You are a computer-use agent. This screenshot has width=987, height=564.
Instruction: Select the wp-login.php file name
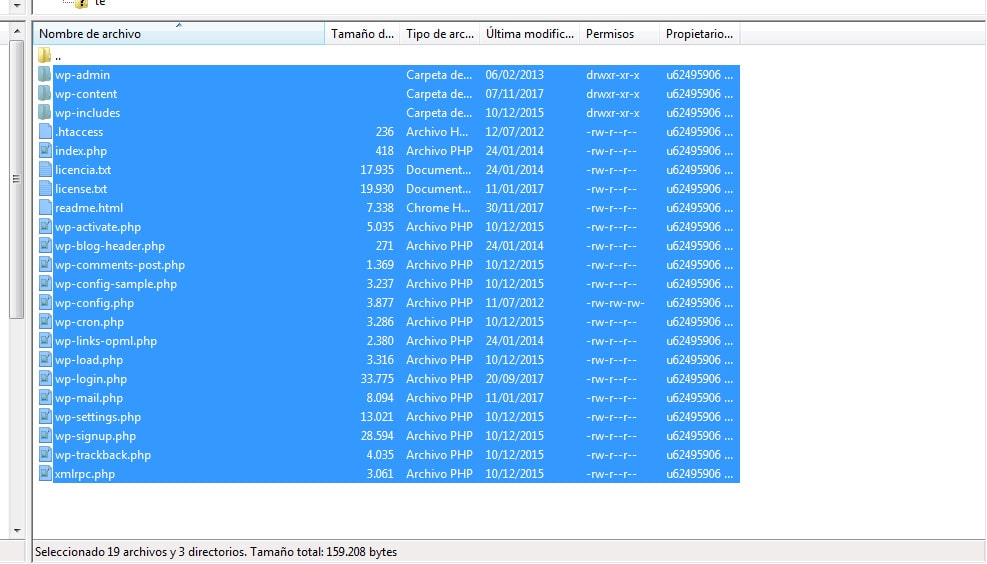(90, 379)
